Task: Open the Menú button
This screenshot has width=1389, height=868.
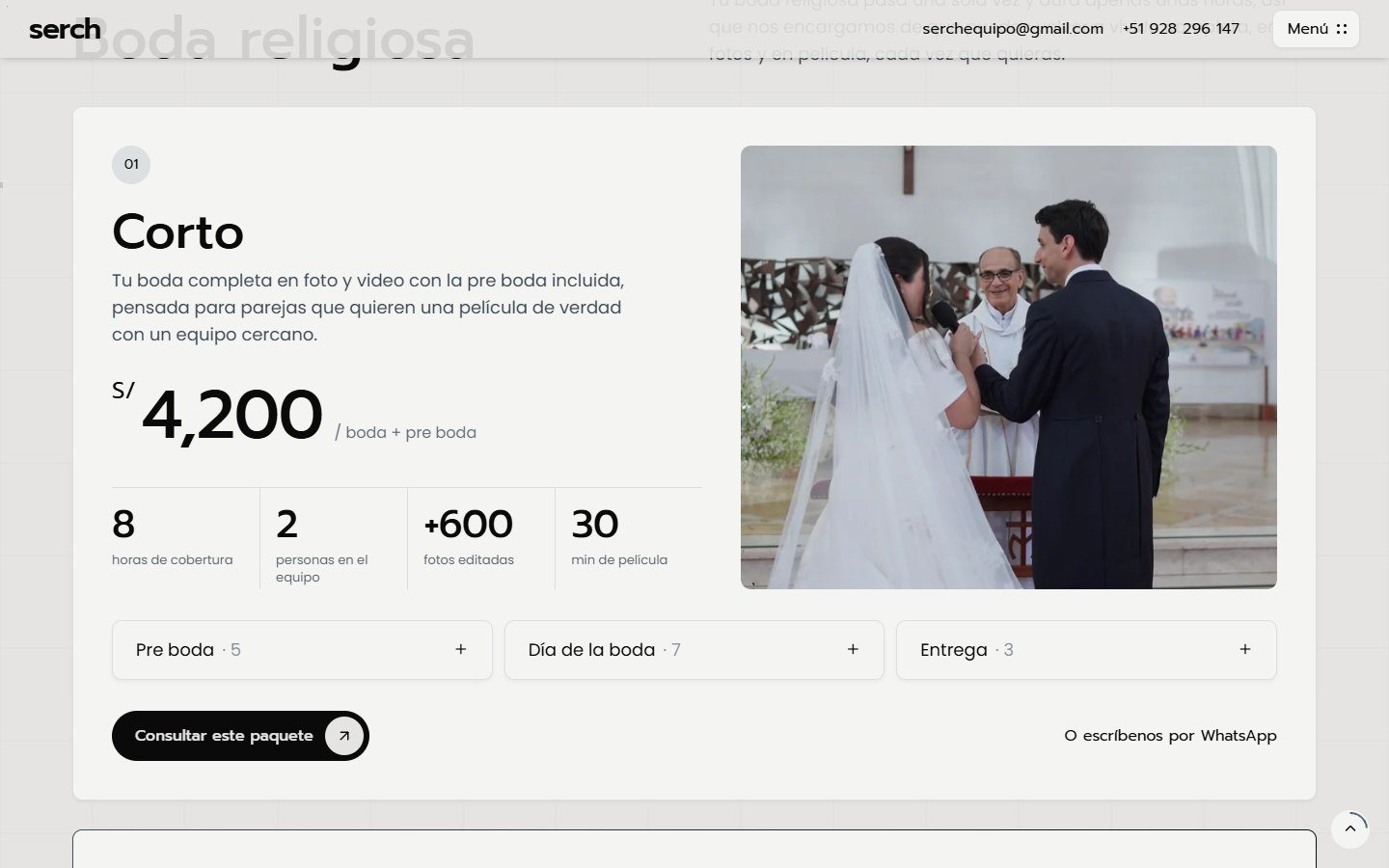Action: coord(1317,29)
